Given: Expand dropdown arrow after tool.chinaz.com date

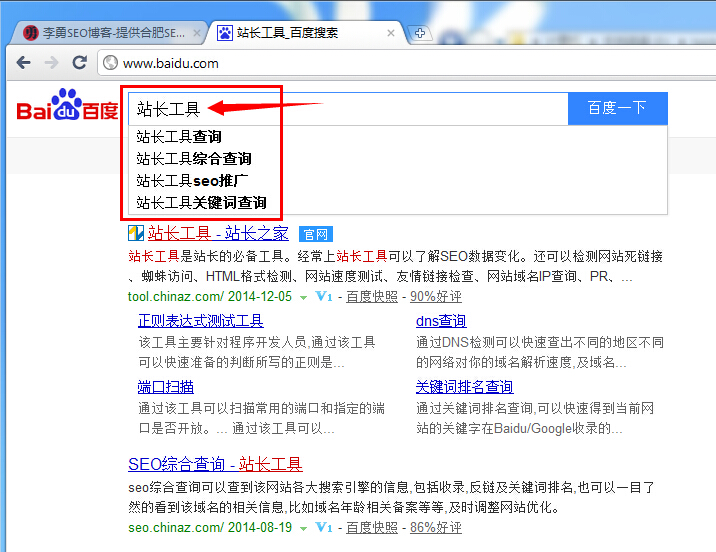Looking at the screenshot, I should [x=303, y=298].
